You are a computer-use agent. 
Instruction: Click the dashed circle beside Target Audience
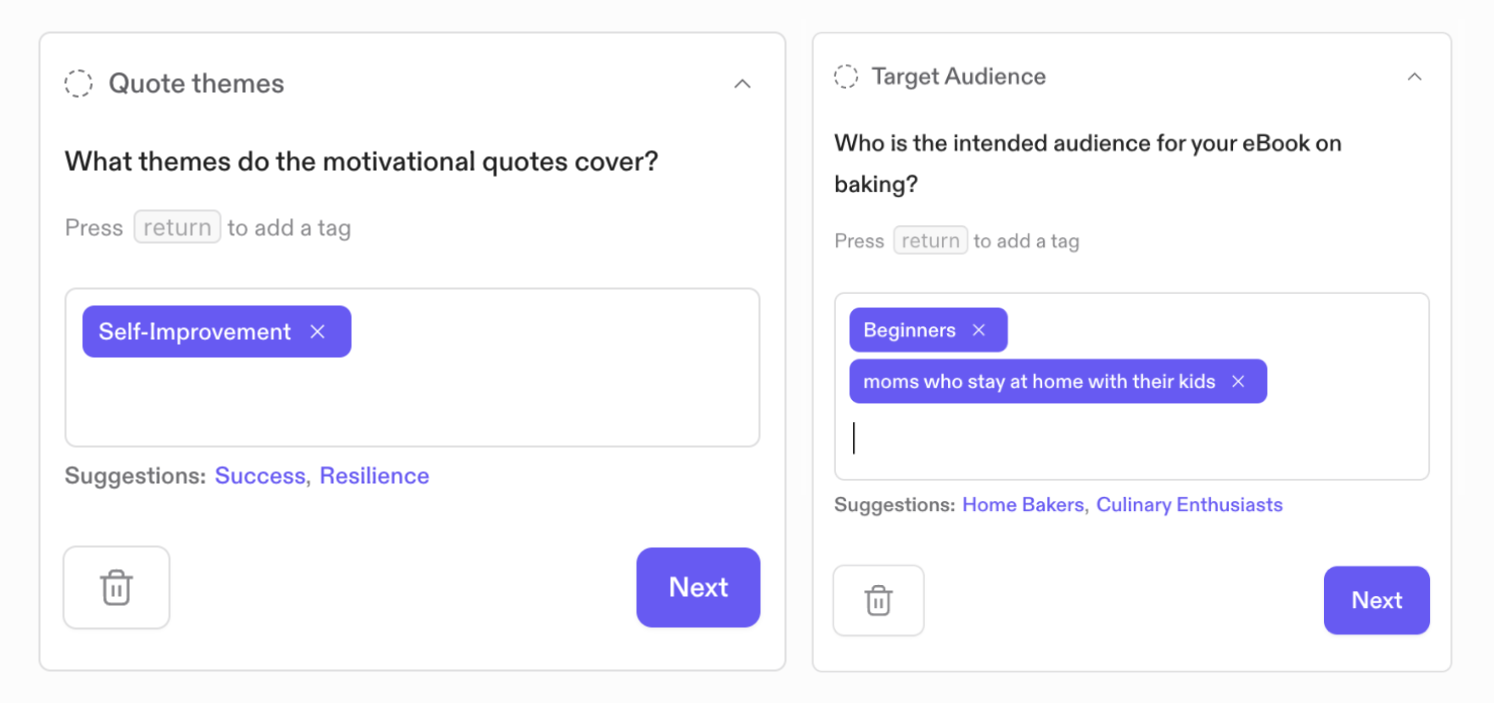pyautogui.click(x=846, y=77)
